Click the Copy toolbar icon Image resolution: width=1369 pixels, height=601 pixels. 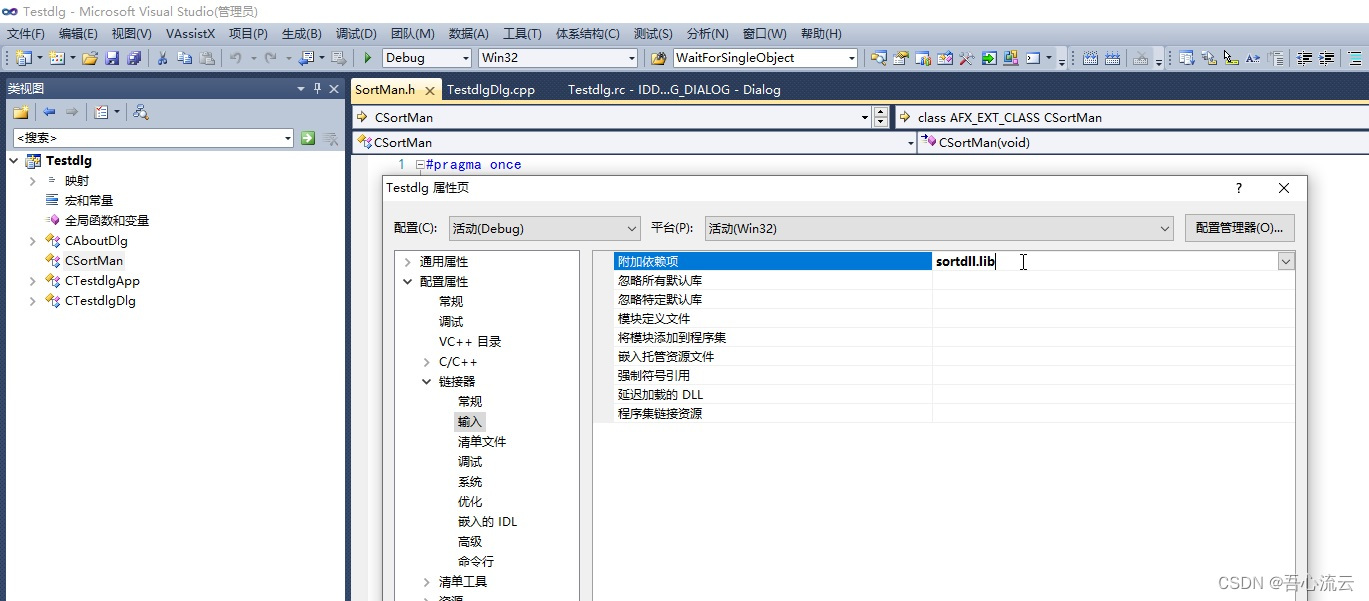(x=184, y=58)
